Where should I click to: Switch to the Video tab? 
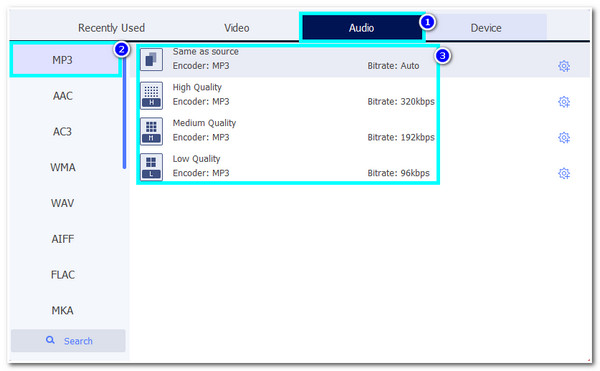[x=236, y=28]
